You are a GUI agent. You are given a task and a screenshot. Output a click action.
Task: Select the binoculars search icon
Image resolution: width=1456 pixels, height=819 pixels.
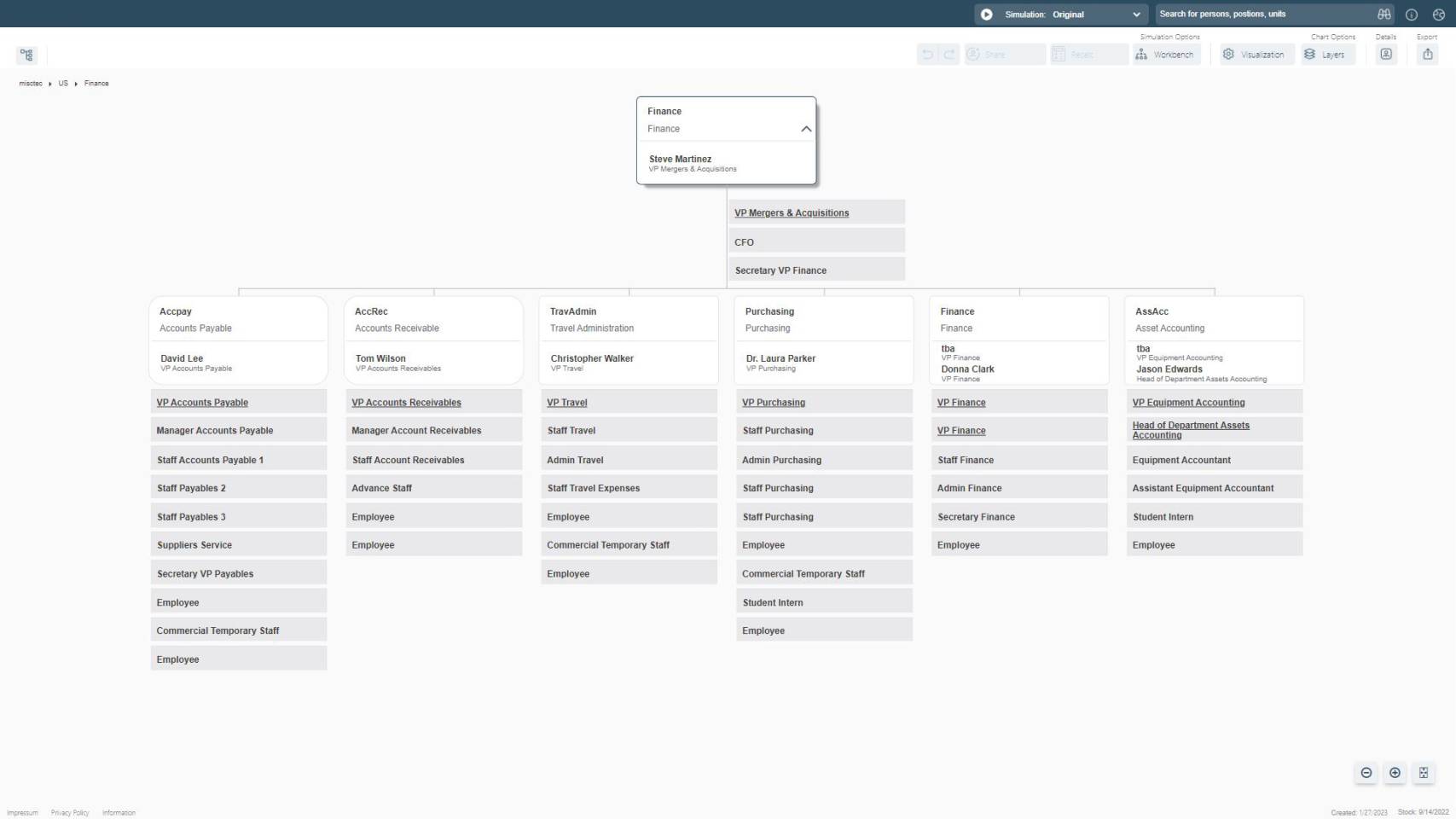click(x=1383, y=14)
